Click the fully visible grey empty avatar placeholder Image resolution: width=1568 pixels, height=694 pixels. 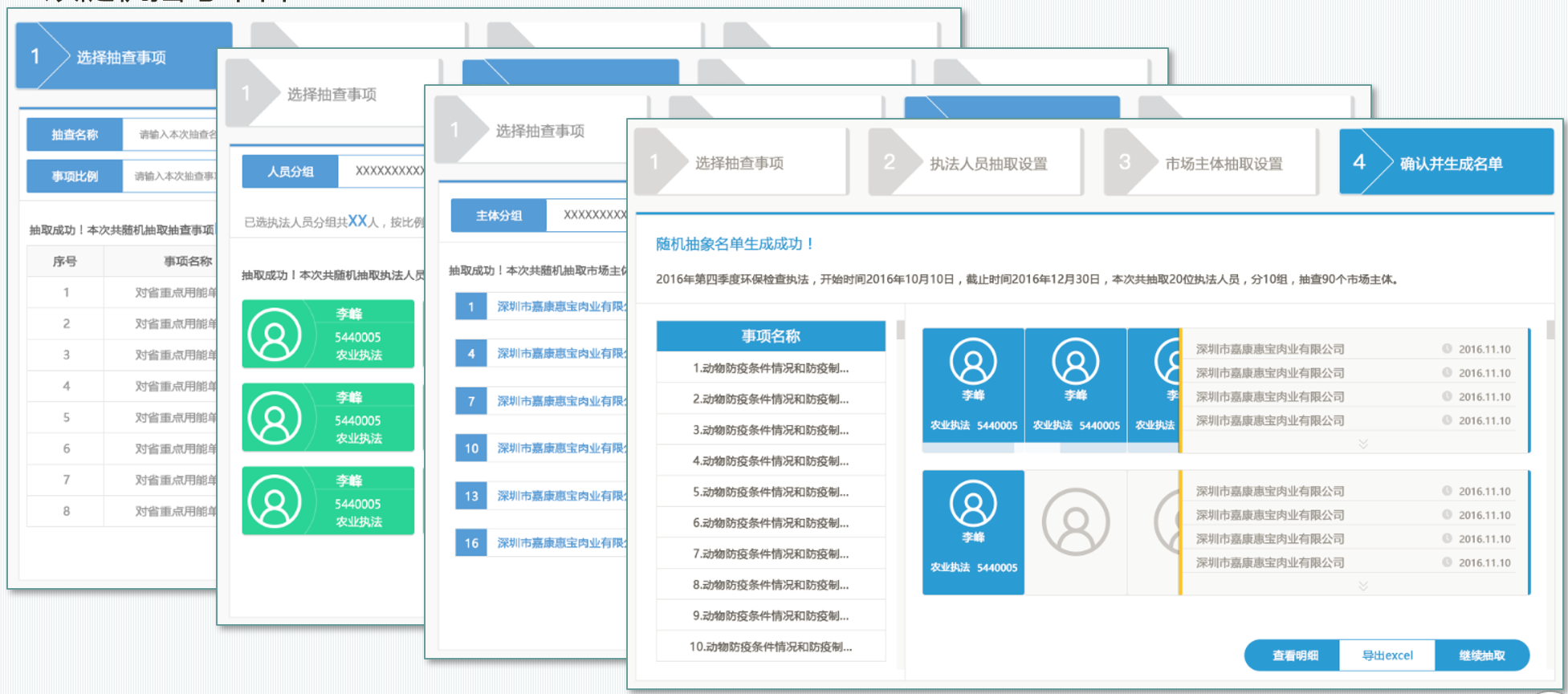pyautogui.click(x=1075, y=522)
